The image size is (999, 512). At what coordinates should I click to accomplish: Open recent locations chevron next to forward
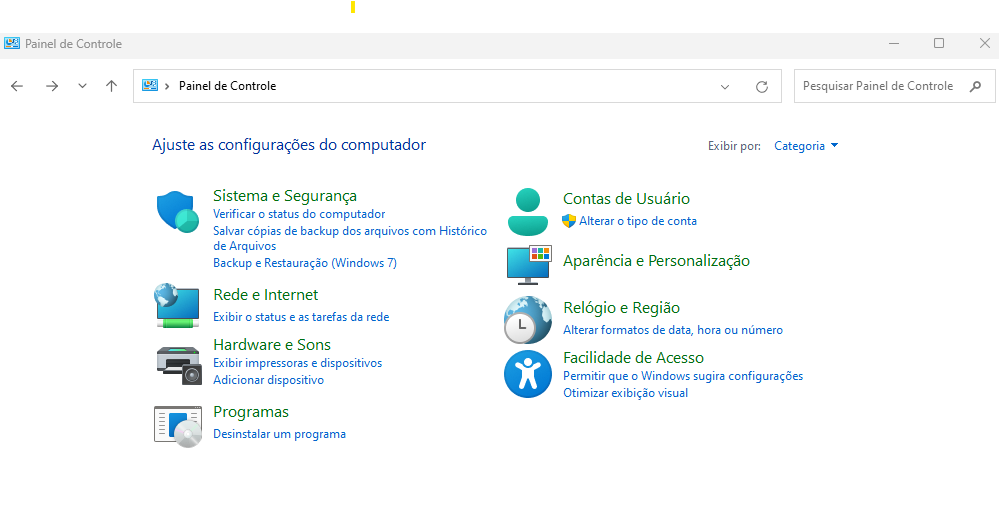click(82, 87)
